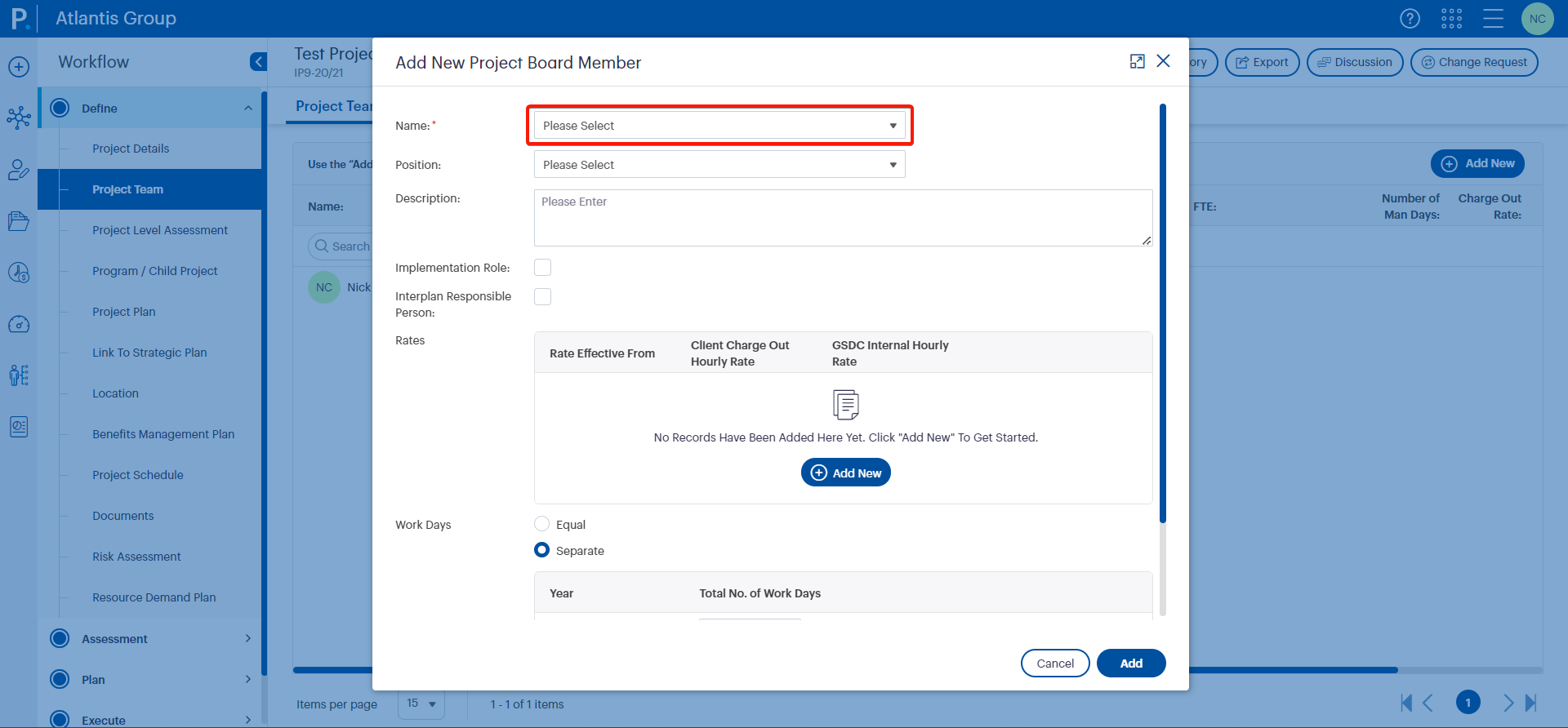Screen dimensions: 1568x728
Task: Open Benefits Management Plan menu item
Action: tap(163, 434)
